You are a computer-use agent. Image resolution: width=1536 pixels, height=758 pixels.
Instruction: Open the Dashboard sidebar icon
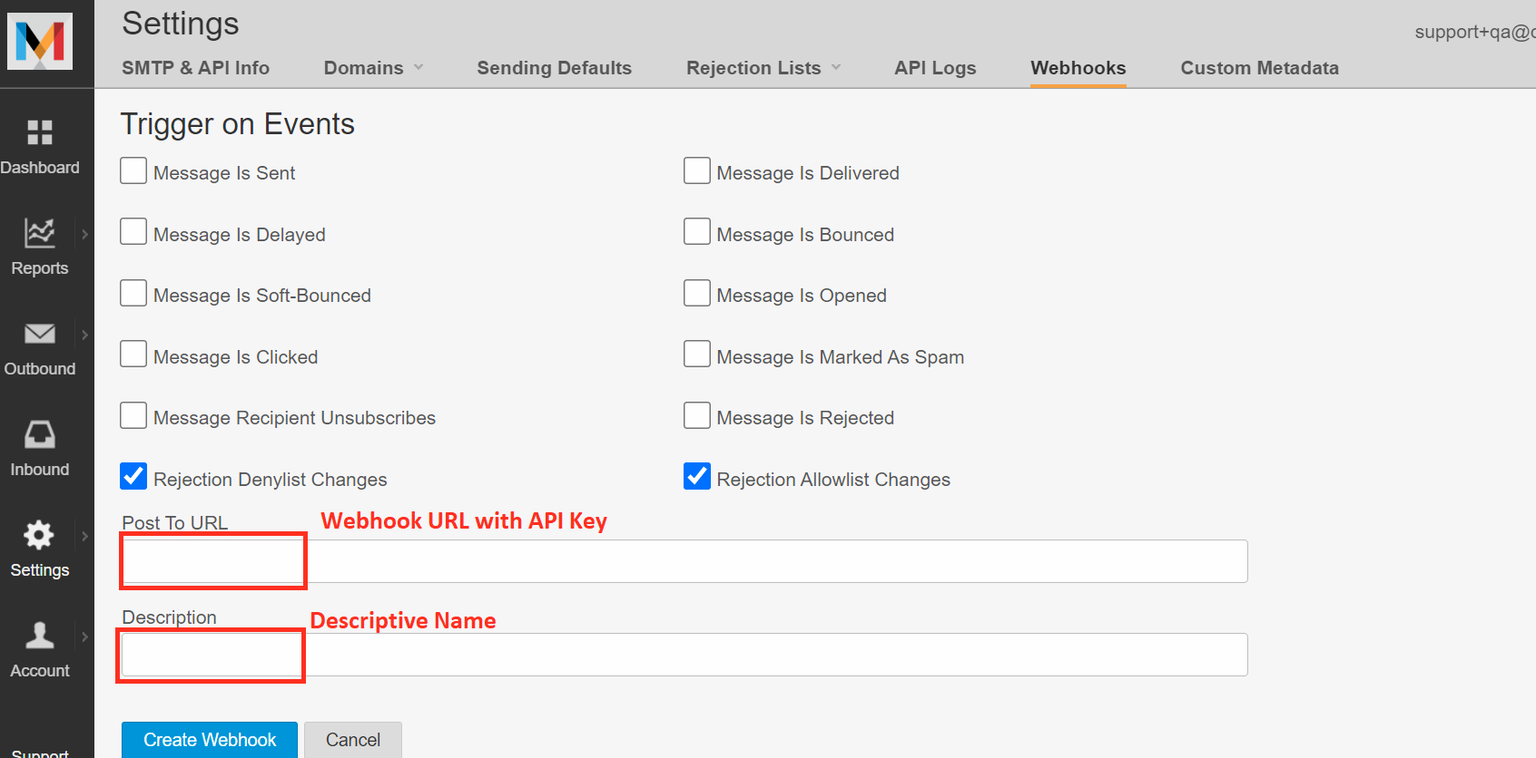pos(40,132)
